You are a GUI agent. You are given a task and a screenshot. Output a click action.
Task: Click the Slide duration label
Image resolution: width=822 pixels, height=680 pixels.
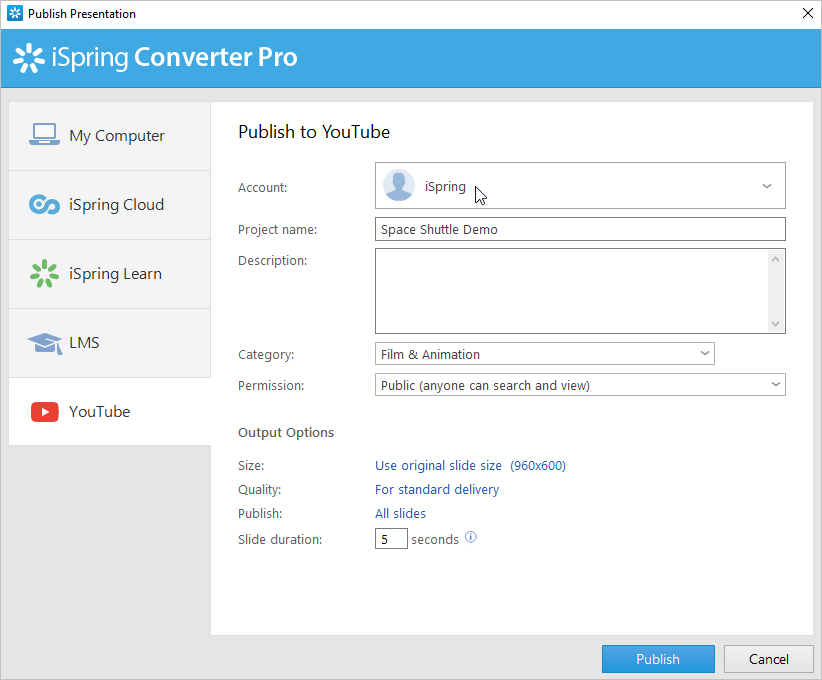point(280,539)
